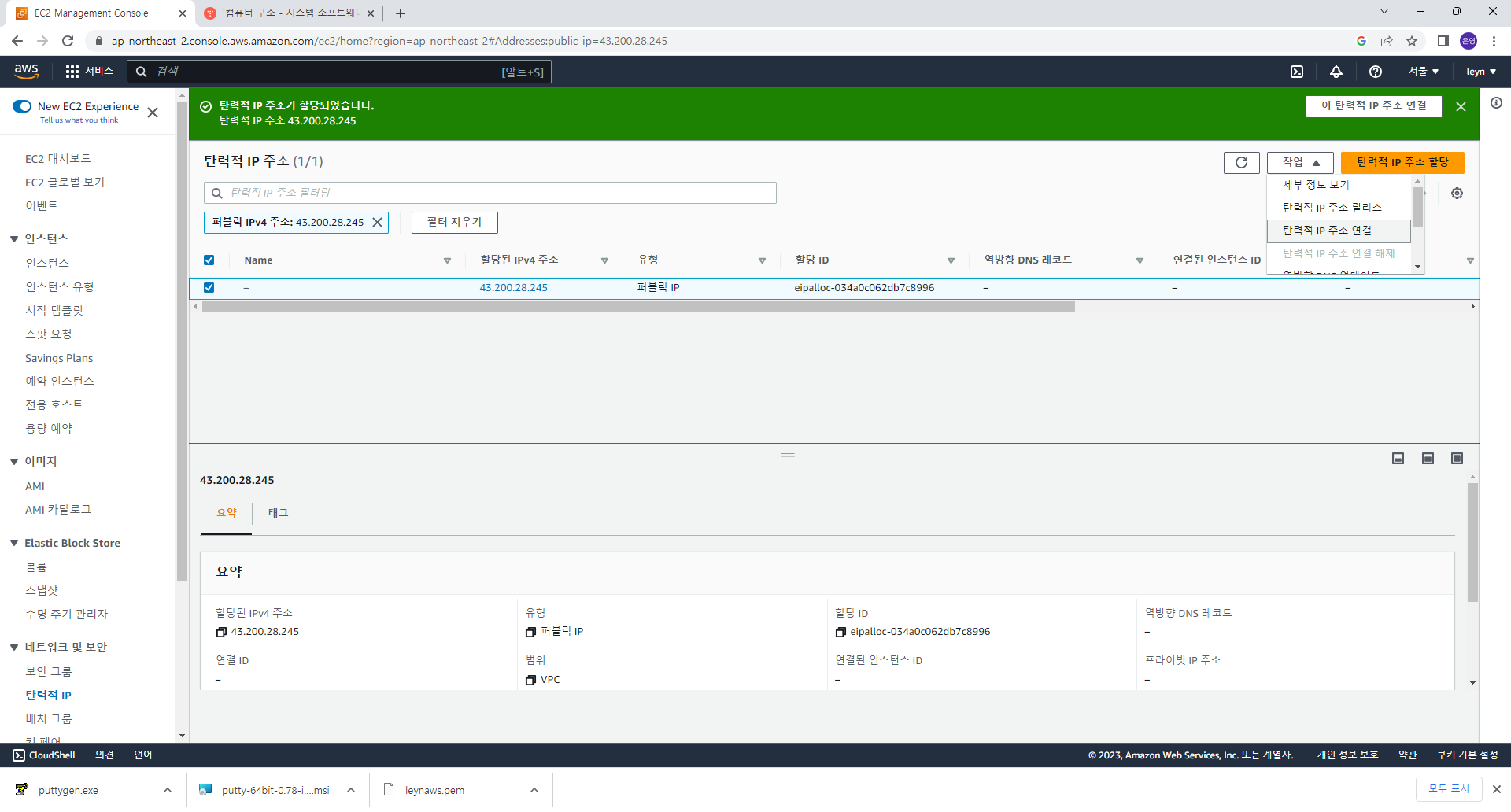Close the New EC2 Experience notice
Viewport: 1511px width, 812px height.
point(153,113)
